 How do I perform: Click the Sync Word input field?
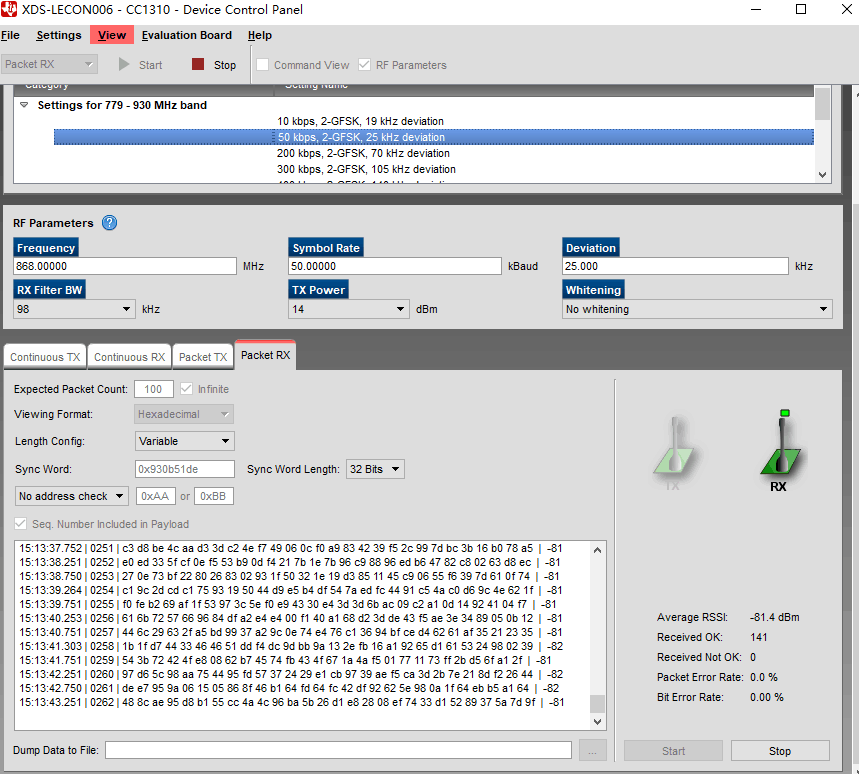click(x=185, y=469)
